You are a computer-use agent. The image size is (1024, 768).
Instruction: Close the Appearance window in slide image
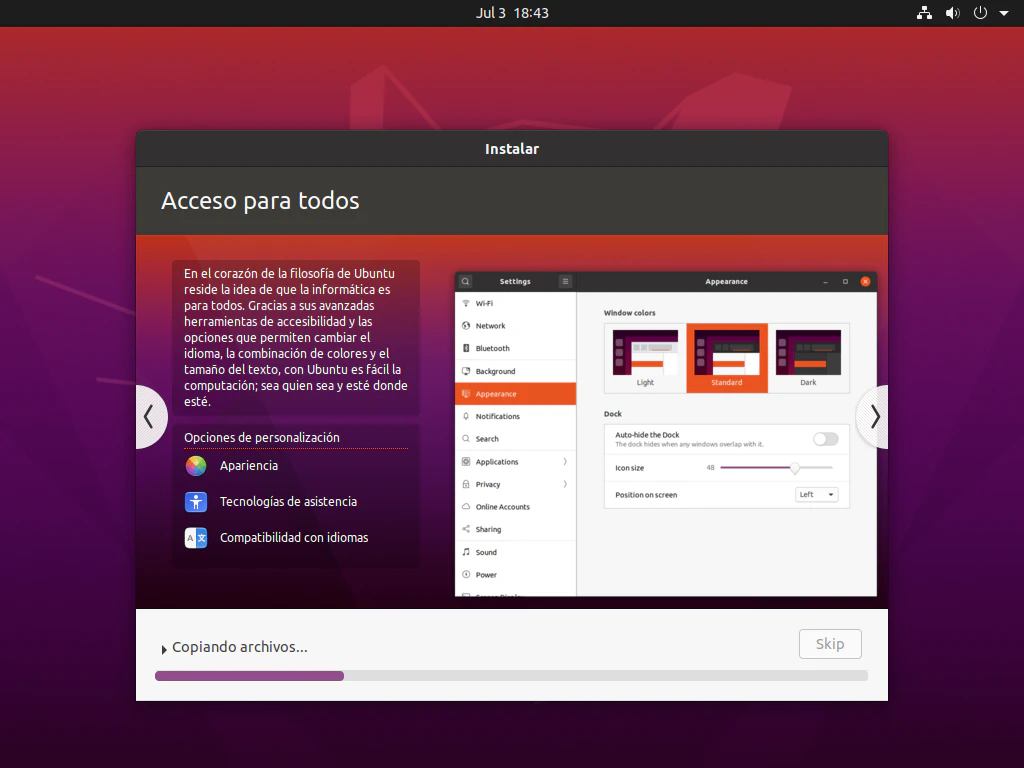(865, 281)
